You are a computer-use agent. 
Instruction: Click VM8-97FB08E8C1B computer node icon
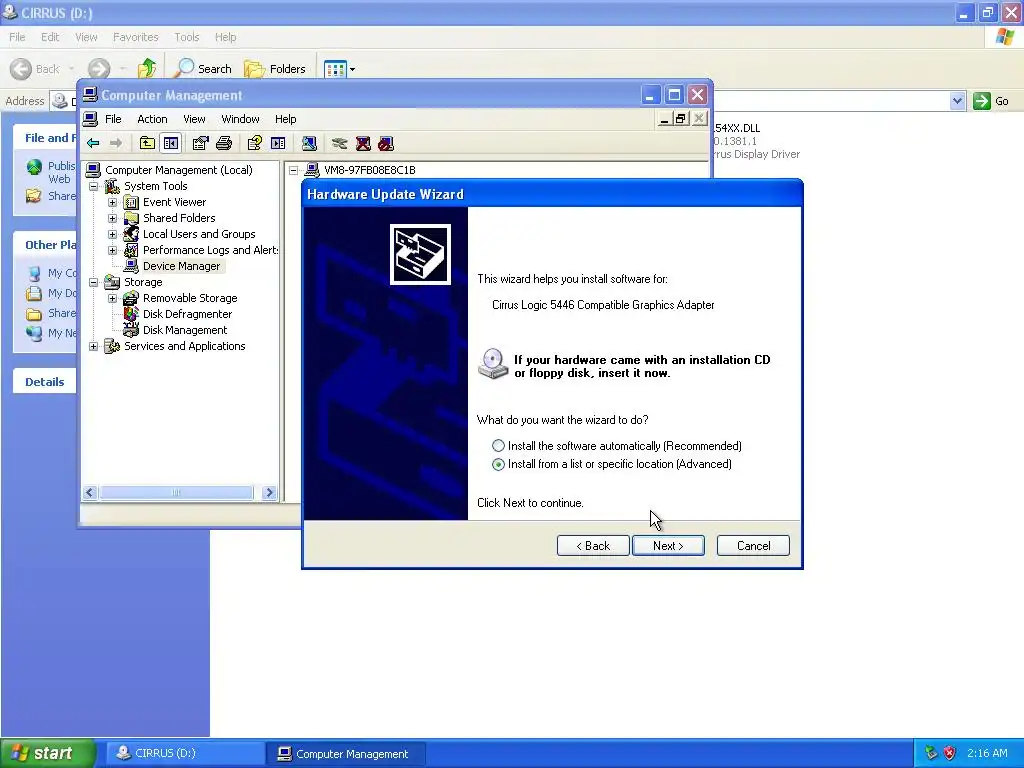click(x=312, y=170)
